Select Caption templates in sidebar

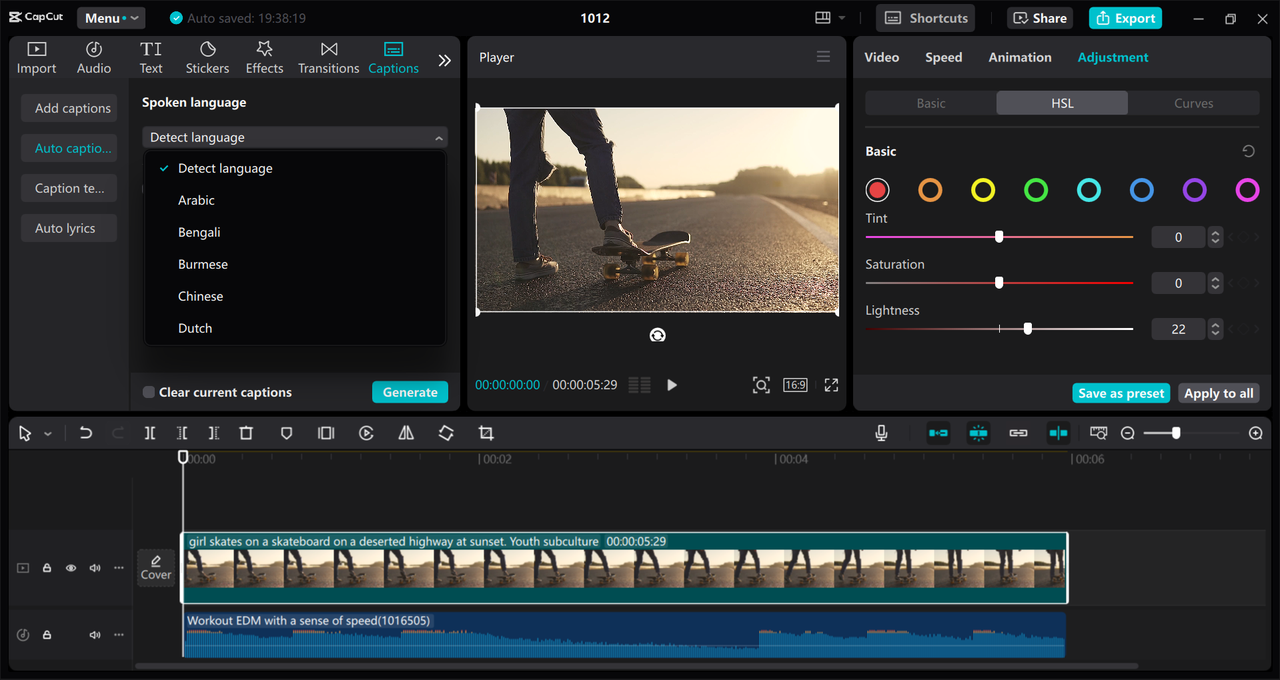click(69, 188)
